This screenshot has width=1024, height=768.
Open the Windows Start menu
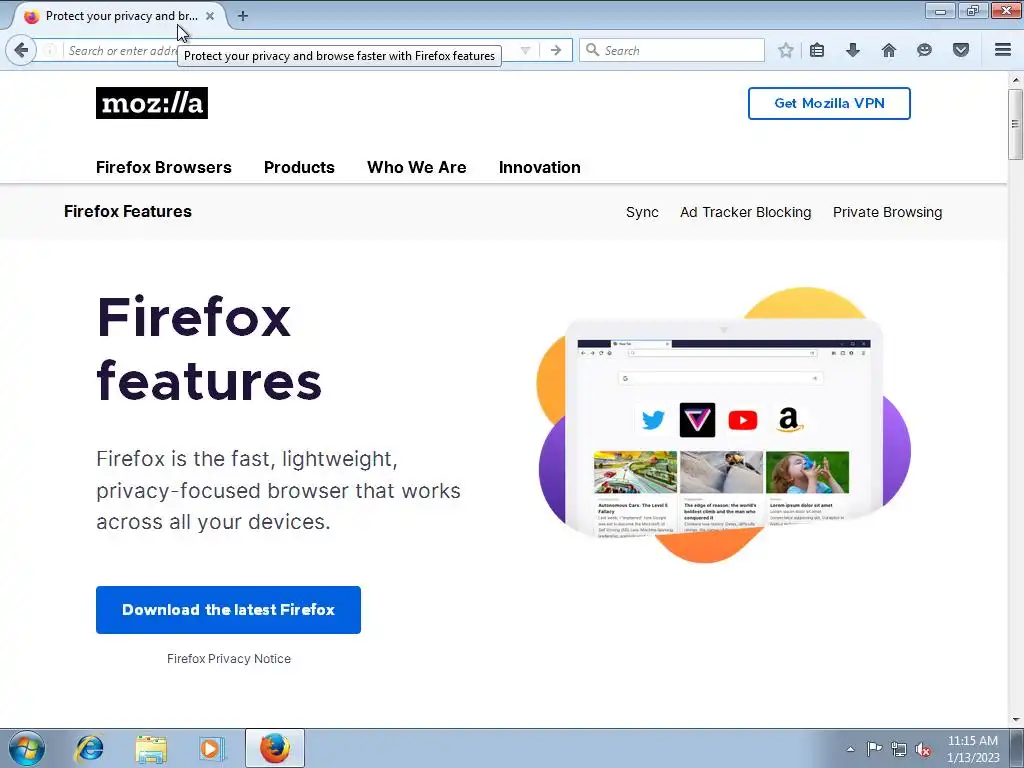click(26, 748)
